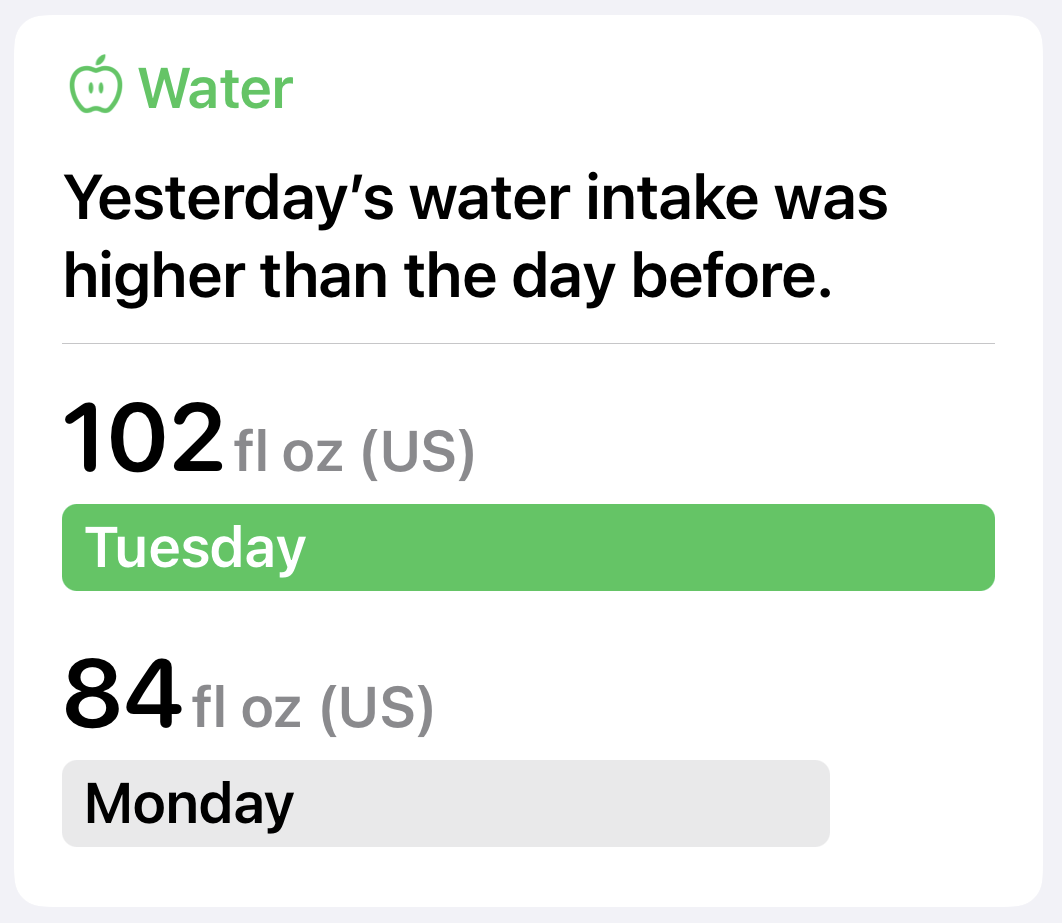
Task: Click the text 'higher than the day before.'
Action: pyautogui.click(x=448, y=279)
